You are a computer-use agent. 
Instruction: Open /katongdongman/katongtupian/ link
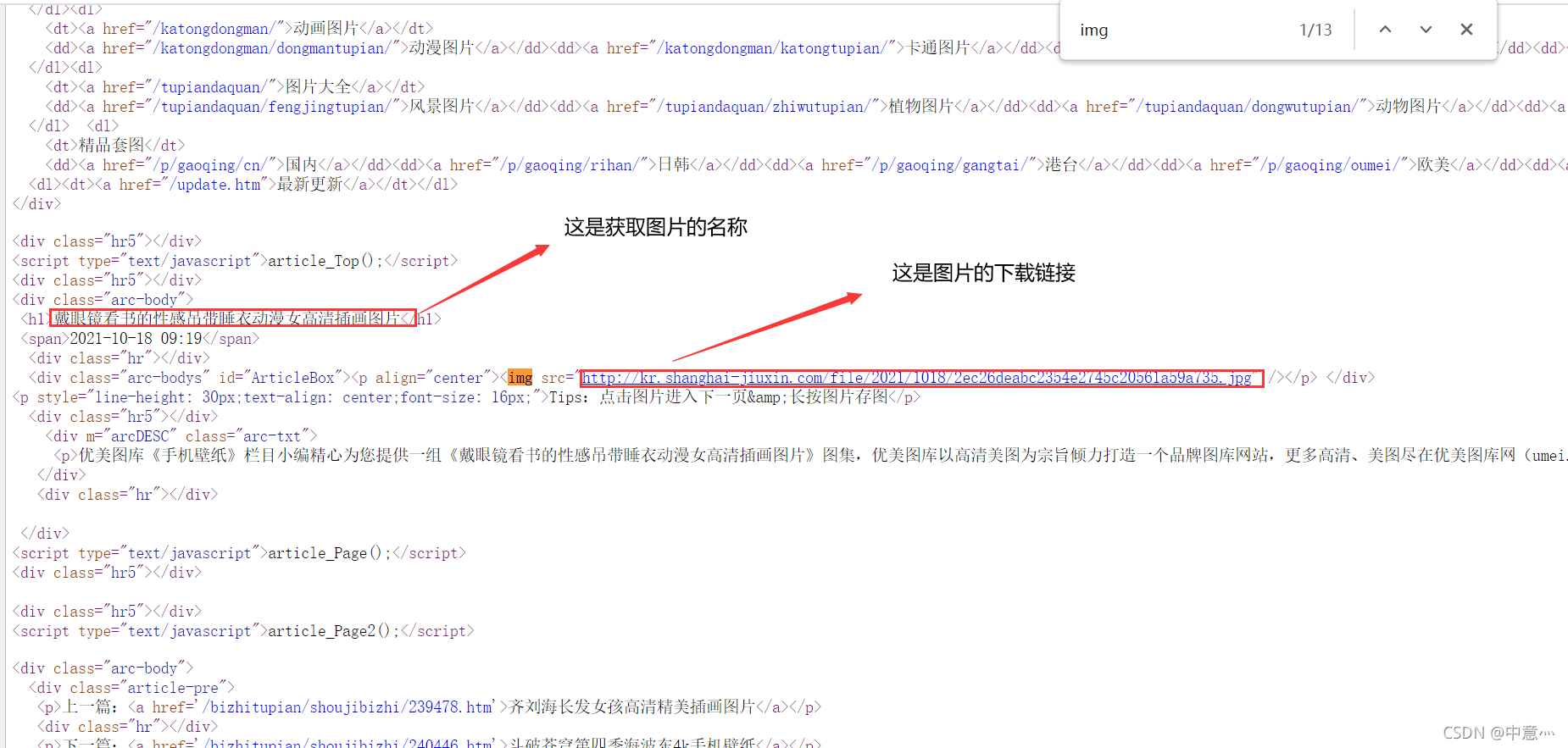(x=776, y=48)
